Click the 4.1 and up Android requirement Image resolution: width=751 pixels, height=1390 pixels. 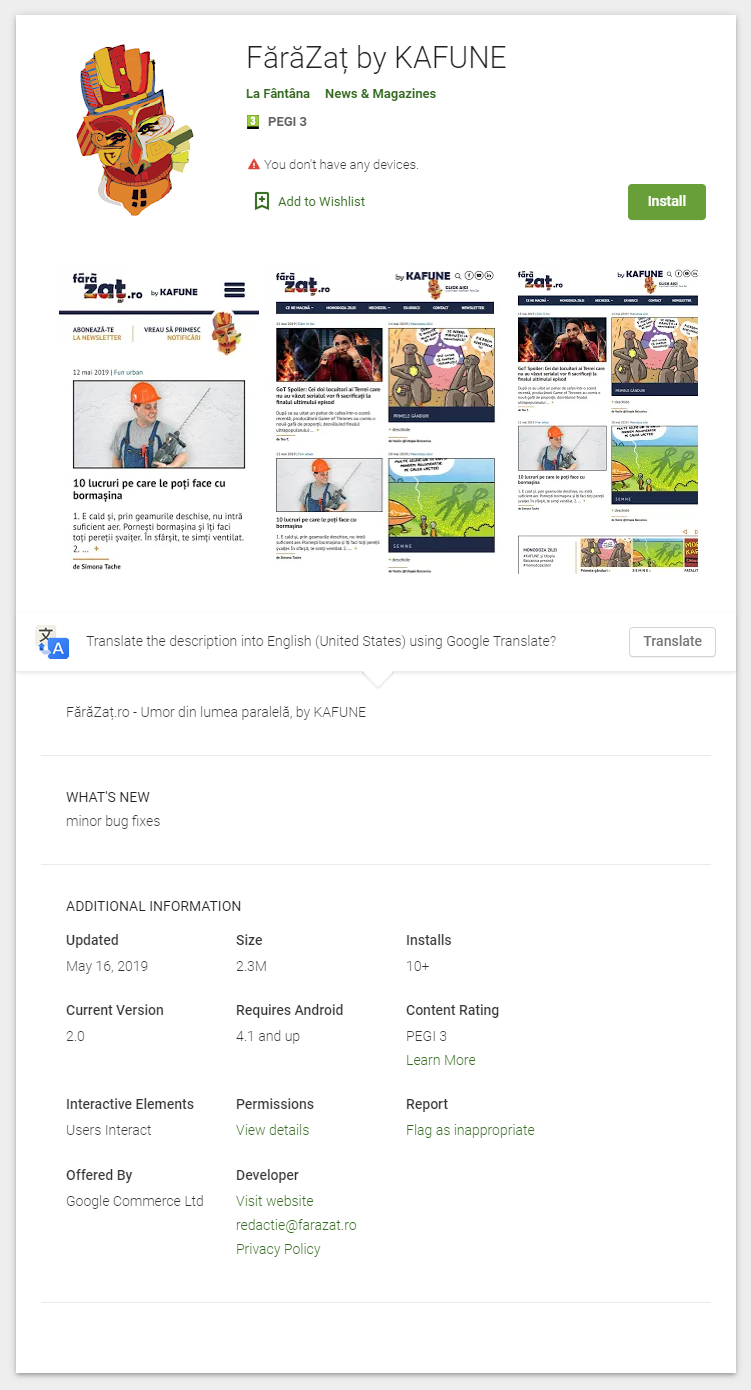coord(268,1036)
